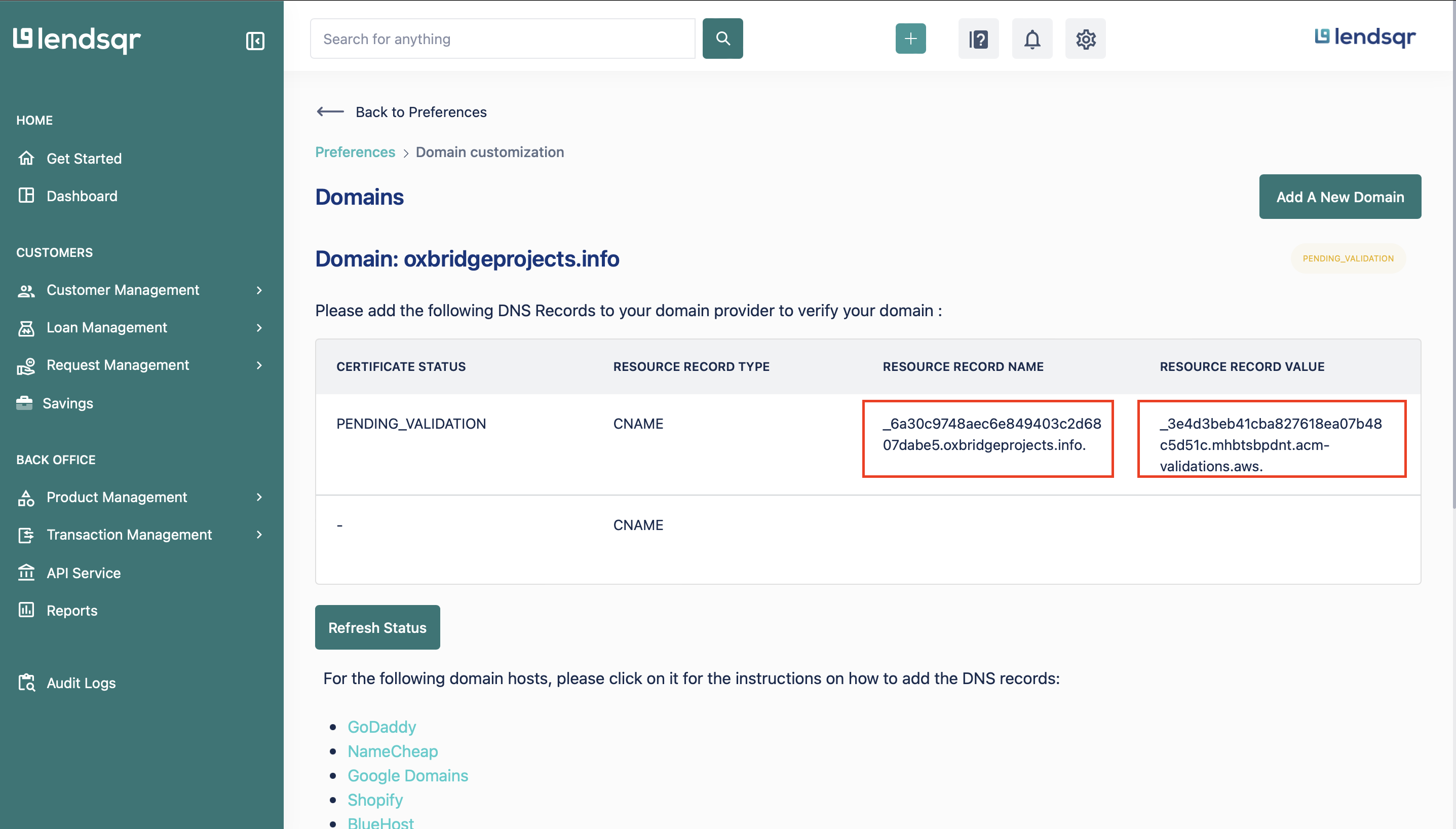
Task: Open the GoDaddy instructions link
Action: [x=381, y=727]
